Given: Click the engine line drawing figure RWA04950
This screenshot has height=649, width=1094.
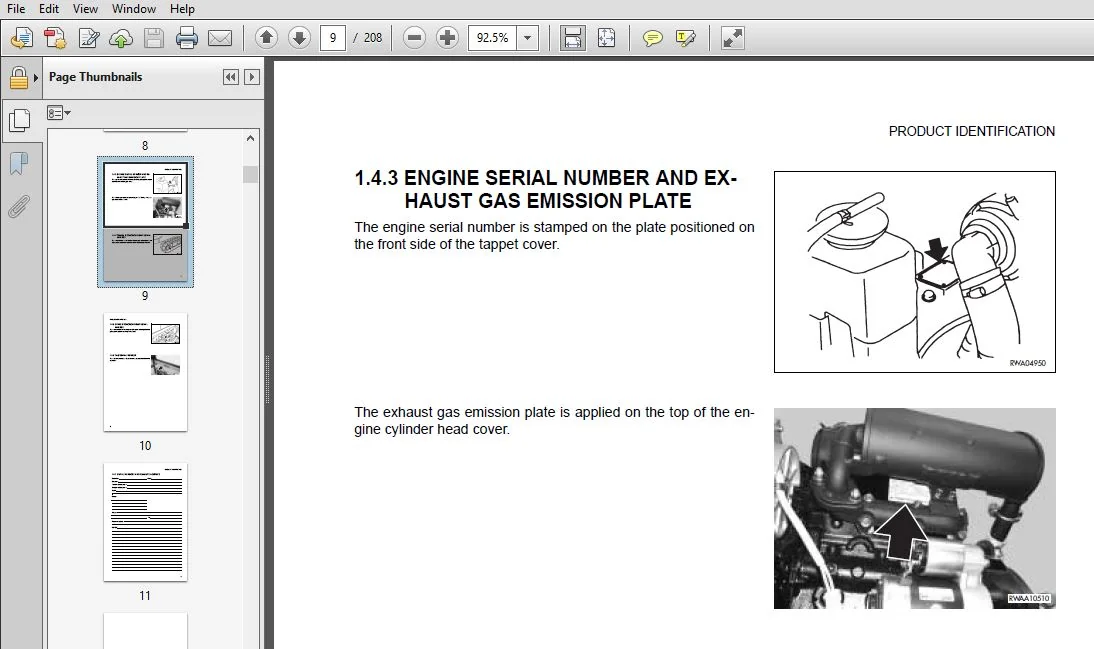Looking at the screenshot, I should coord(915,271).
